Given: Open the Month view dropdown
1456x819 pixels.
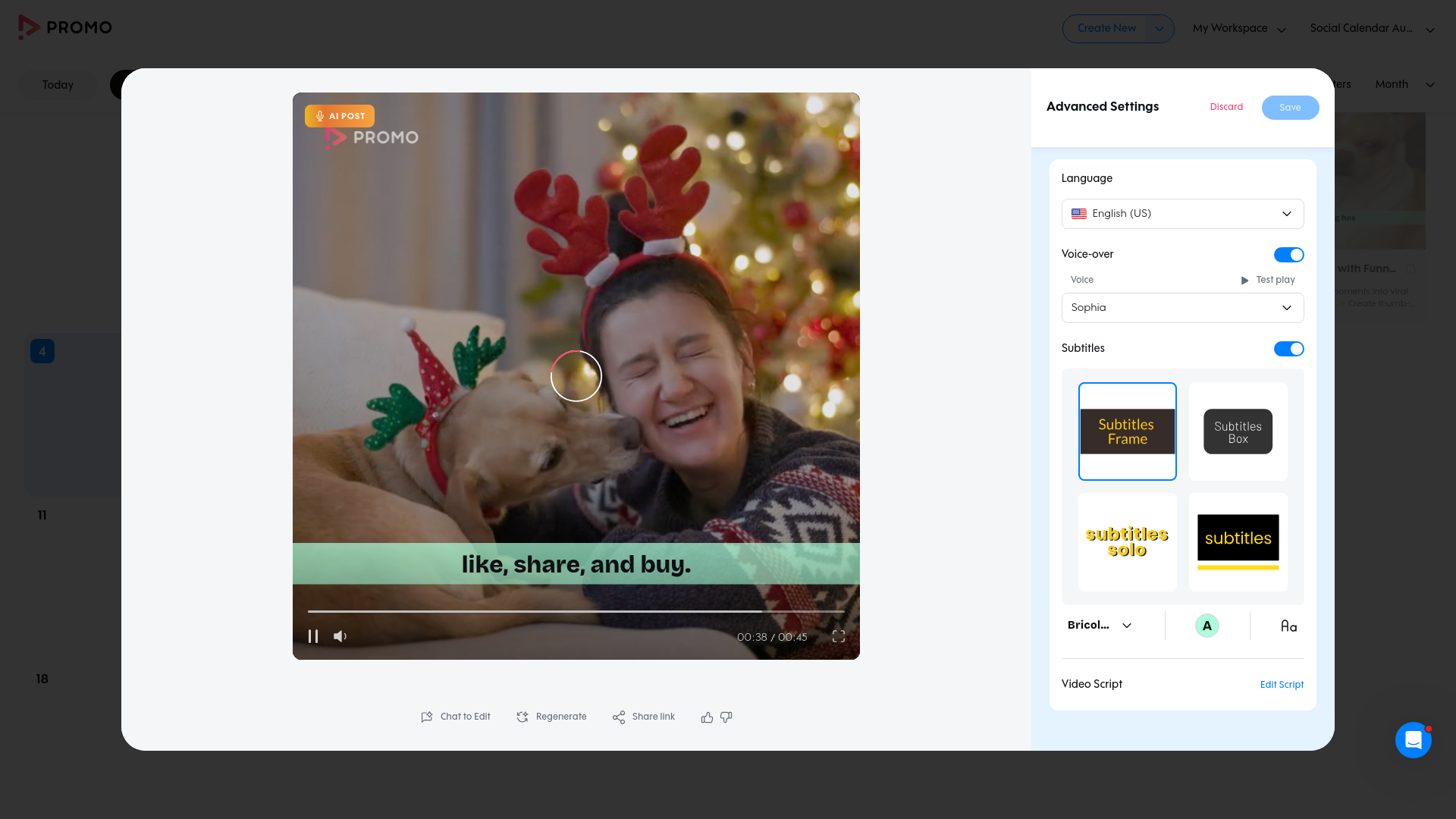Looking at the screenshot, I should tap(1404, 84).
